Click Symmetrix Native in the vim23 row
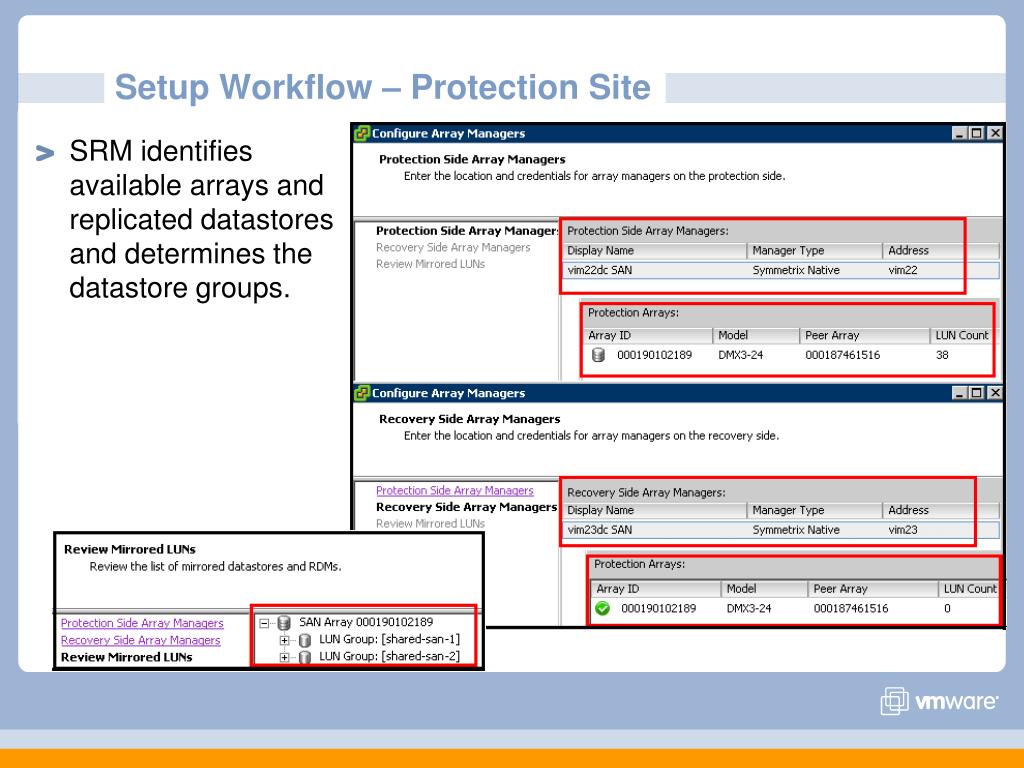Viewport: 1024px width, 768px height. [795, 530]
